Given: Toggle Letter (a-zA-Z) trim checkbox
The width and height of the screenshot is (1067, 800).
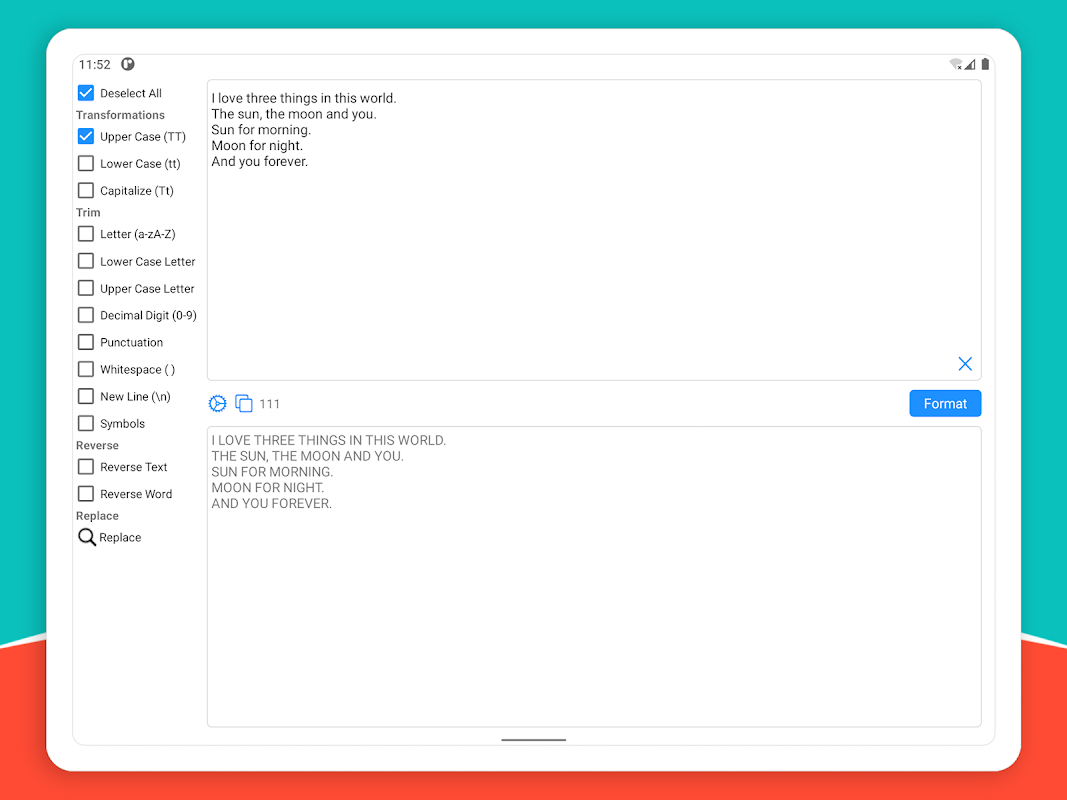Looking at the screenshot, I should [86, 234].
